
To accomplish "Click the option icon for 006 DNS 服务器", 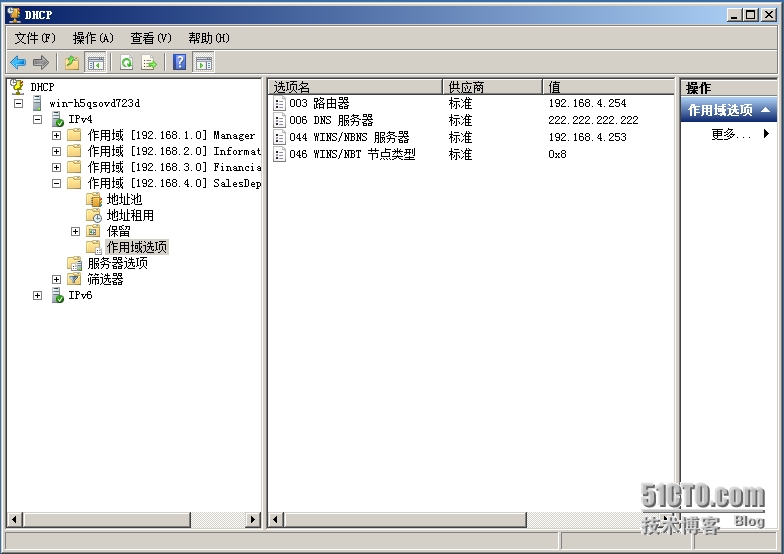I will (x=279, y=120).
